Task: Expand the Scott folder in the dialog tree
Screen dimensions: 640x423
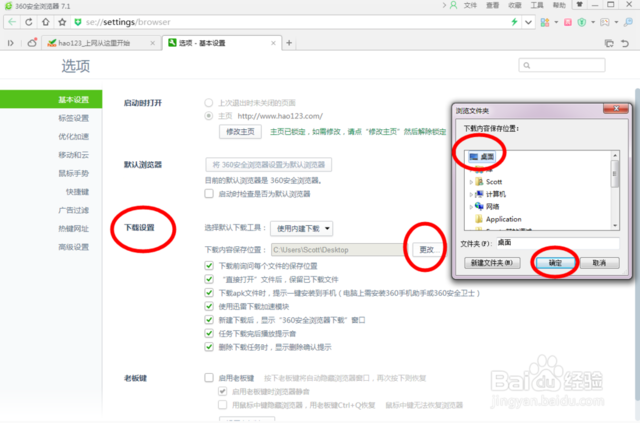Action: (x=471, y=182)
